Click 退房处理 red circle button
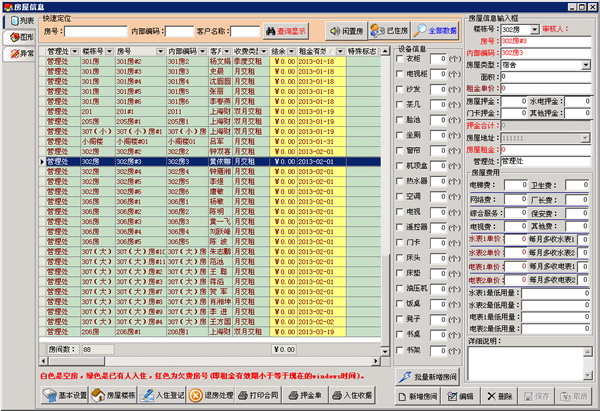 click(211, 395)
